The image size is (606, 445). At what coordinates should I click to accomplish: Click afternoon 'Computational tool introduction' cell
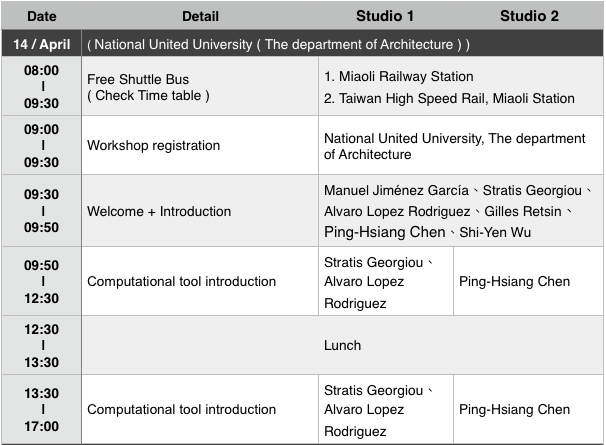click(200, 409)
